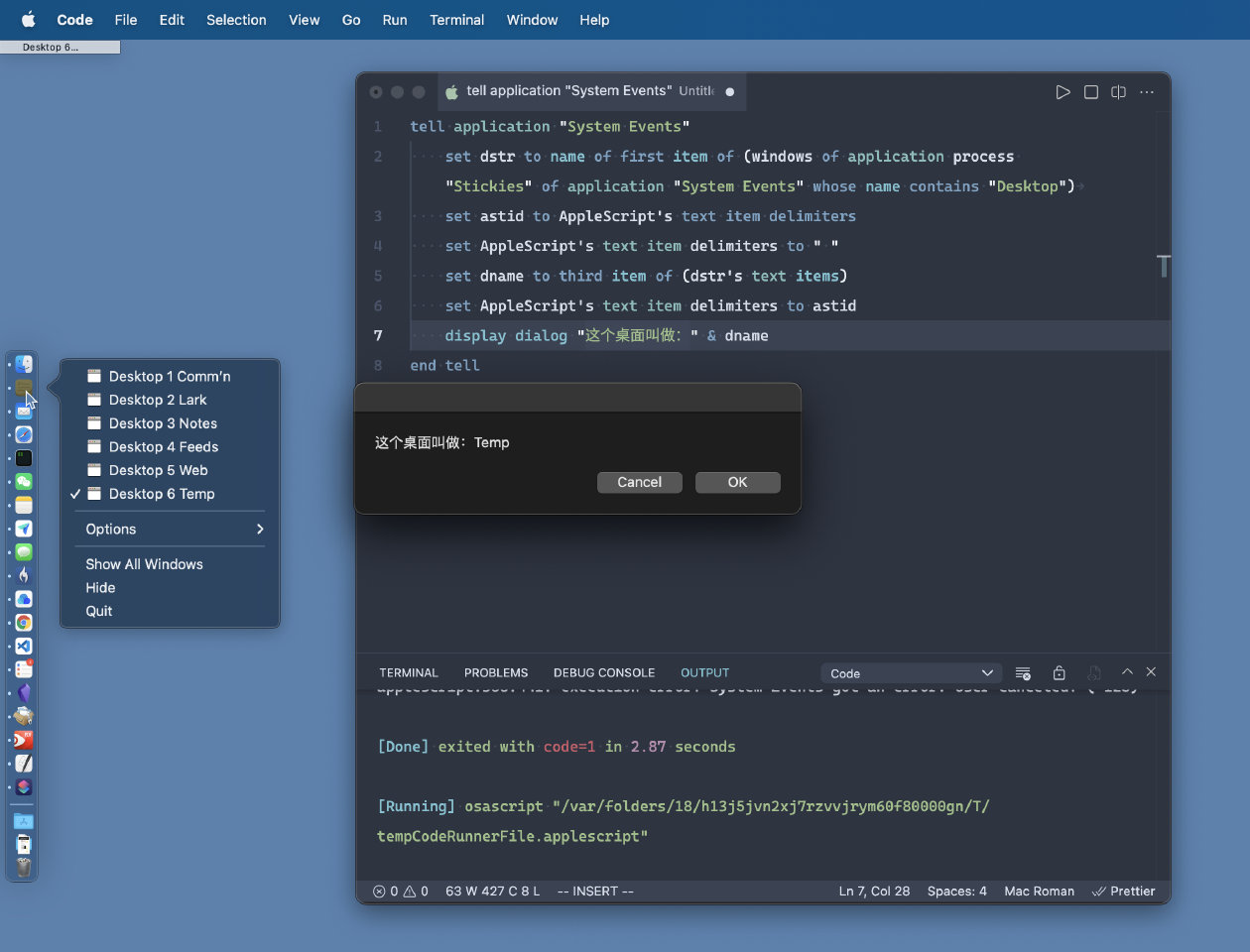
Task: Open the Selection menu in menu bar
Action: click(x=236, y=20)
